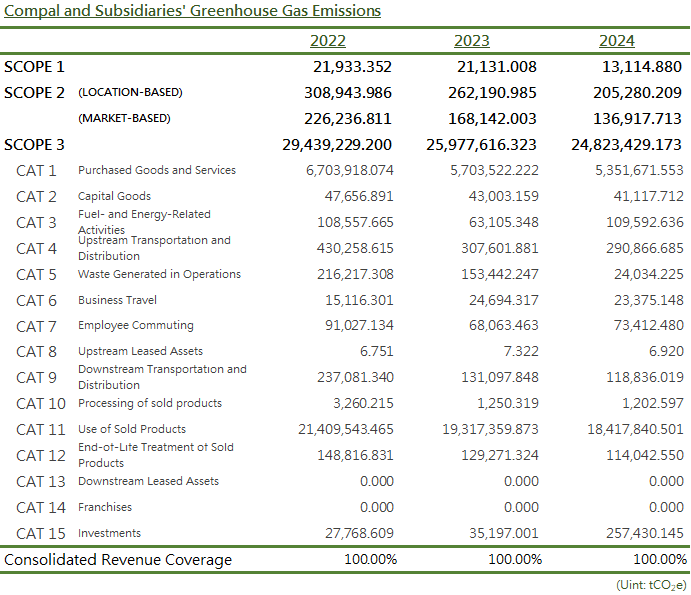Click the Franchises text
The image size is (691, 595).
click(105, 507)
